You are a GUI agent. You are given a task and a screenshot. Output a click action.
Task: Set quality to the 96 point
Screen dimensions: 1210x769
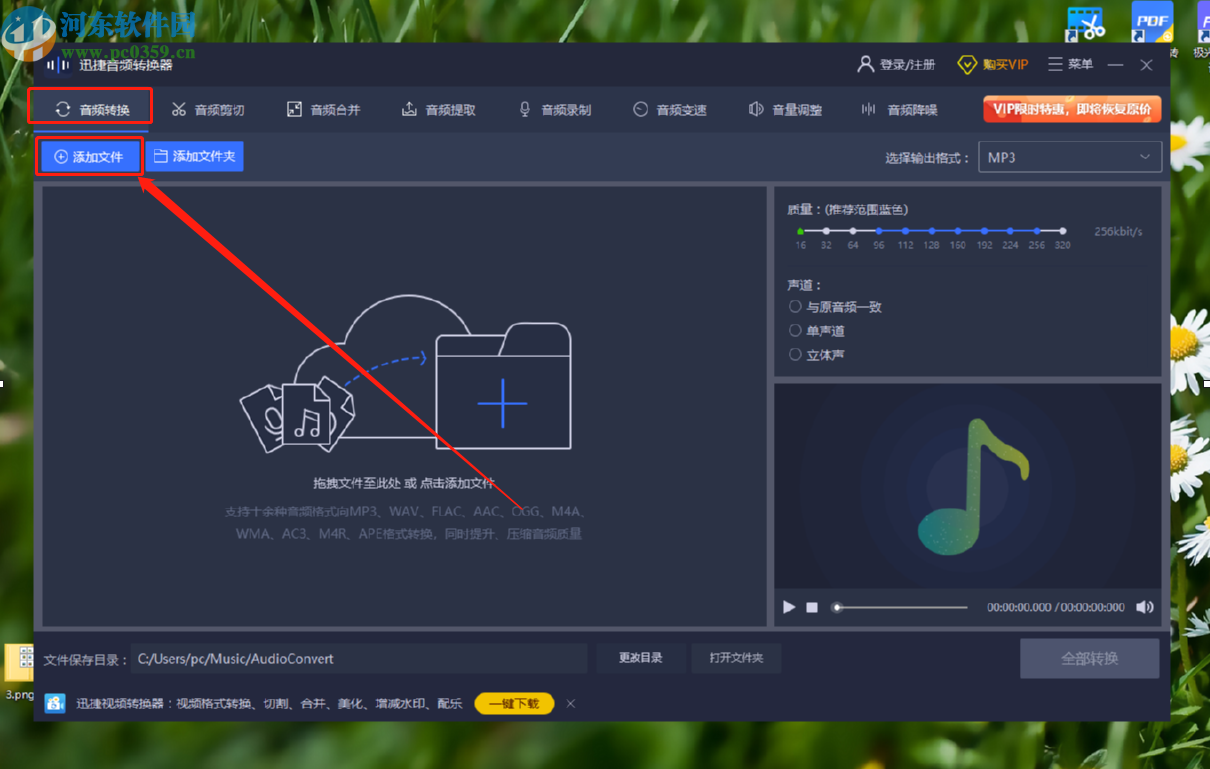tap(879, 231)
